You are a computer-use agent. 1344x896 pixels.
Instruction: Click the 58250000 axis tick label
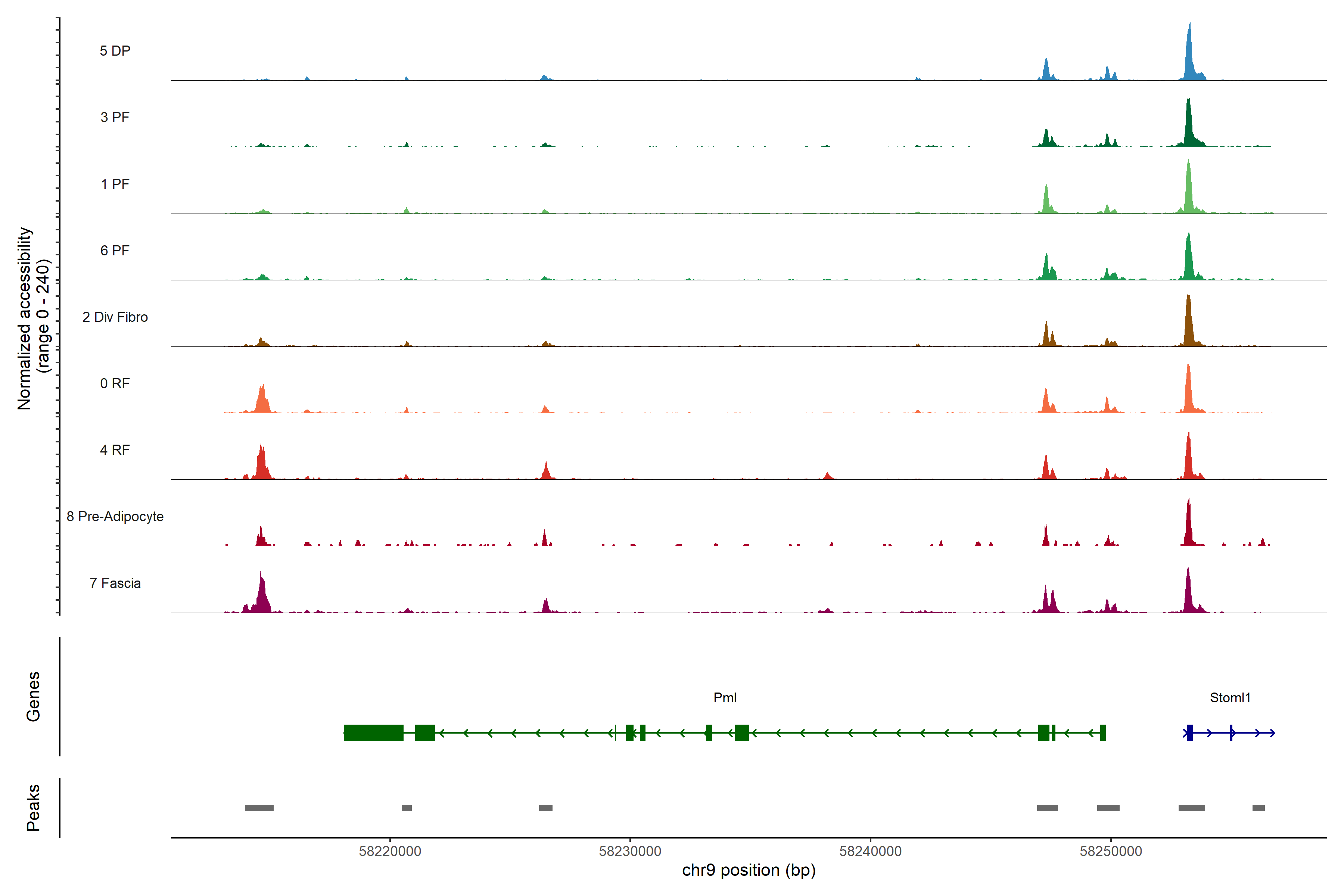click(x=1110, y=851)
